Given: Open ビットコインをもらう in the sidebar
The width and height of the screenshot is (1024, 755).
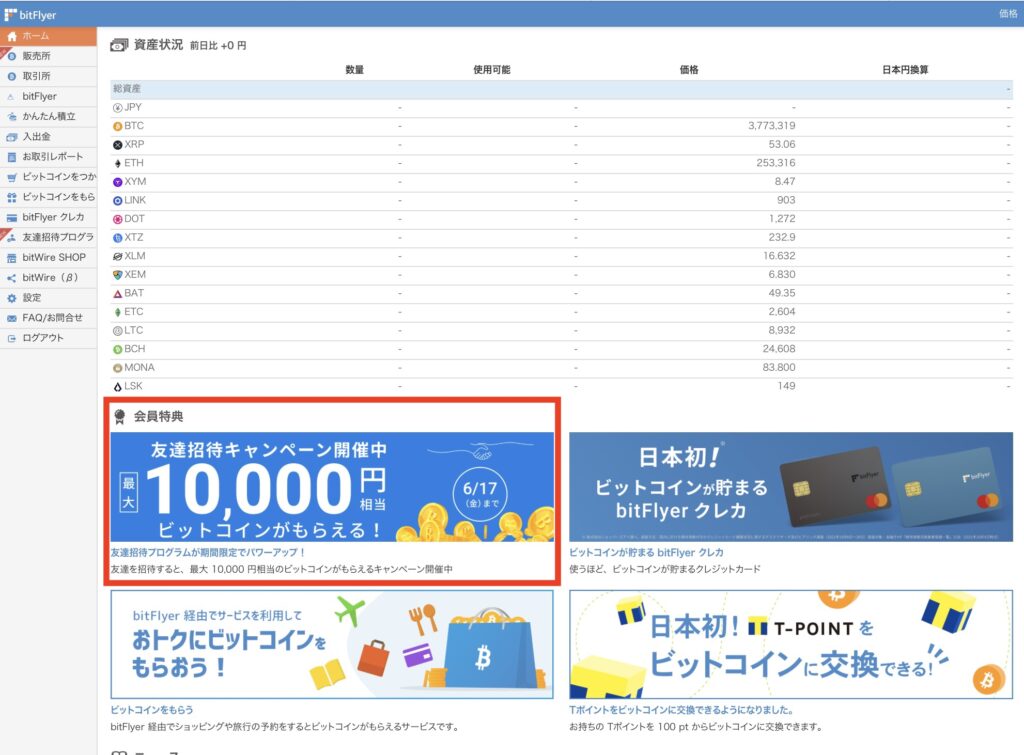Looking at the screenshot, I should [48, 197].
